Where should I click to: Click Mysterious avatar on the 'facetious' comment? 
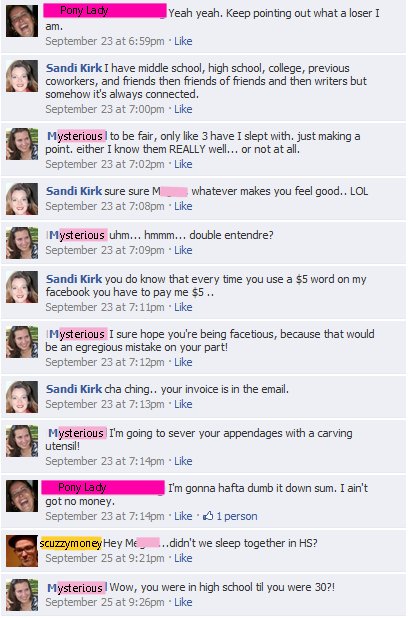tap(22, 342)
